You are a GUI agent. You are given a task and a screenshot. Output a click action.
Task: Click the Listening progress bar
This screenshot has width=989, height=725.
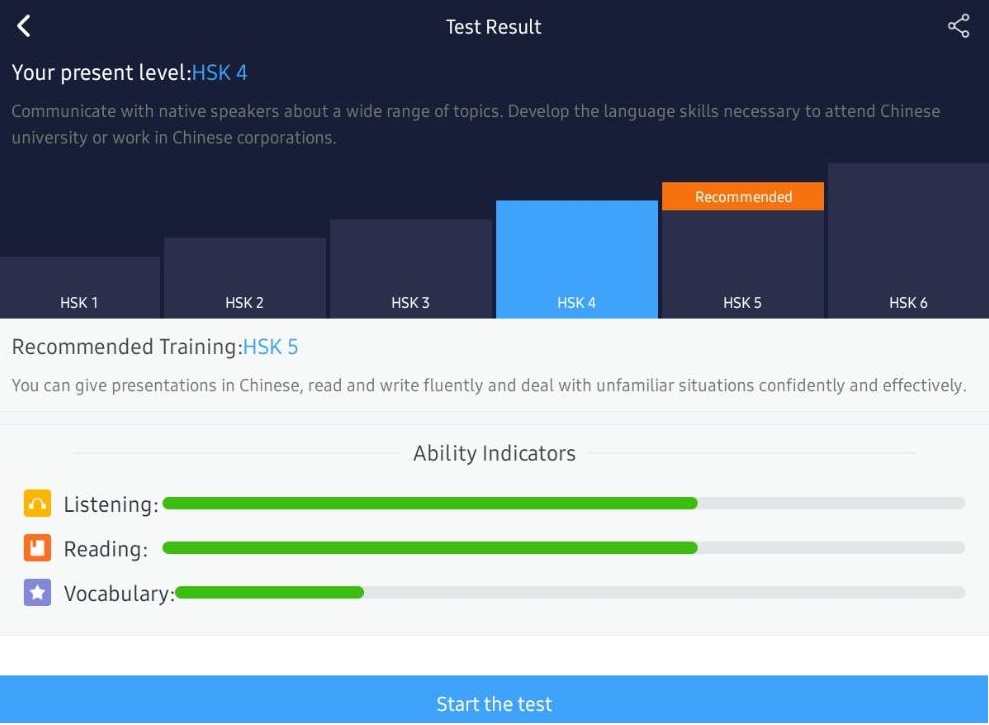click(x=563, y=503)
